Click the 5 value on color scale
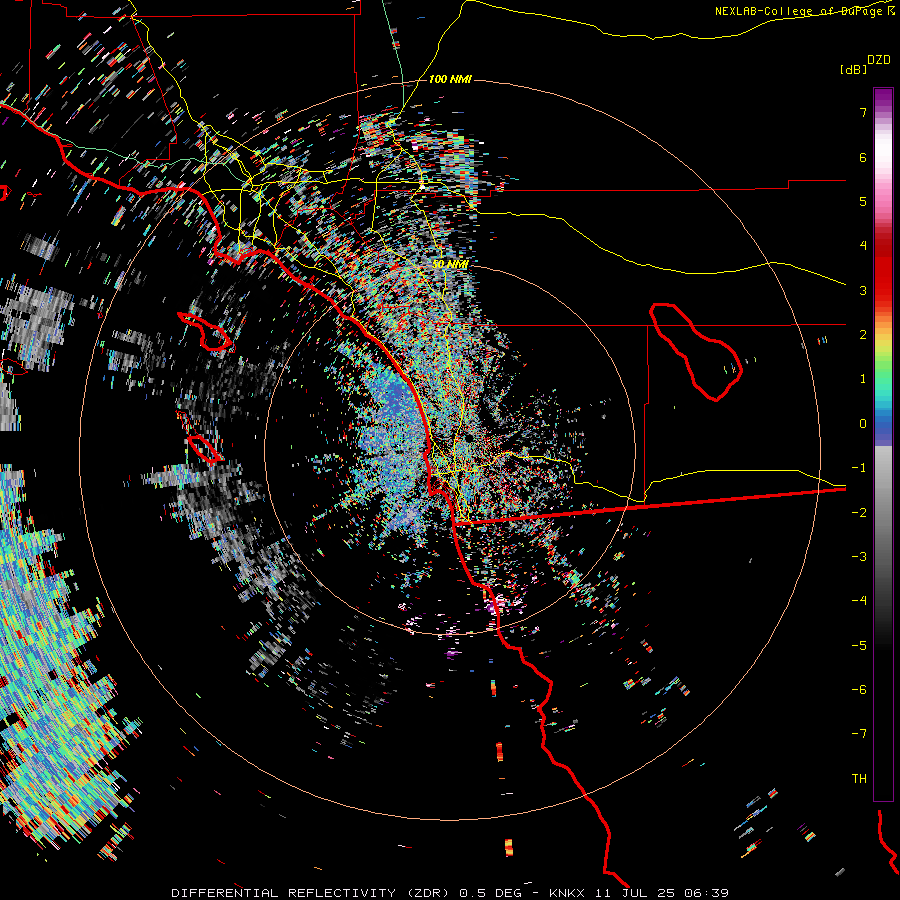Image resolution: width=900 pixels, height=900 pixels. [x=863, y=201]
